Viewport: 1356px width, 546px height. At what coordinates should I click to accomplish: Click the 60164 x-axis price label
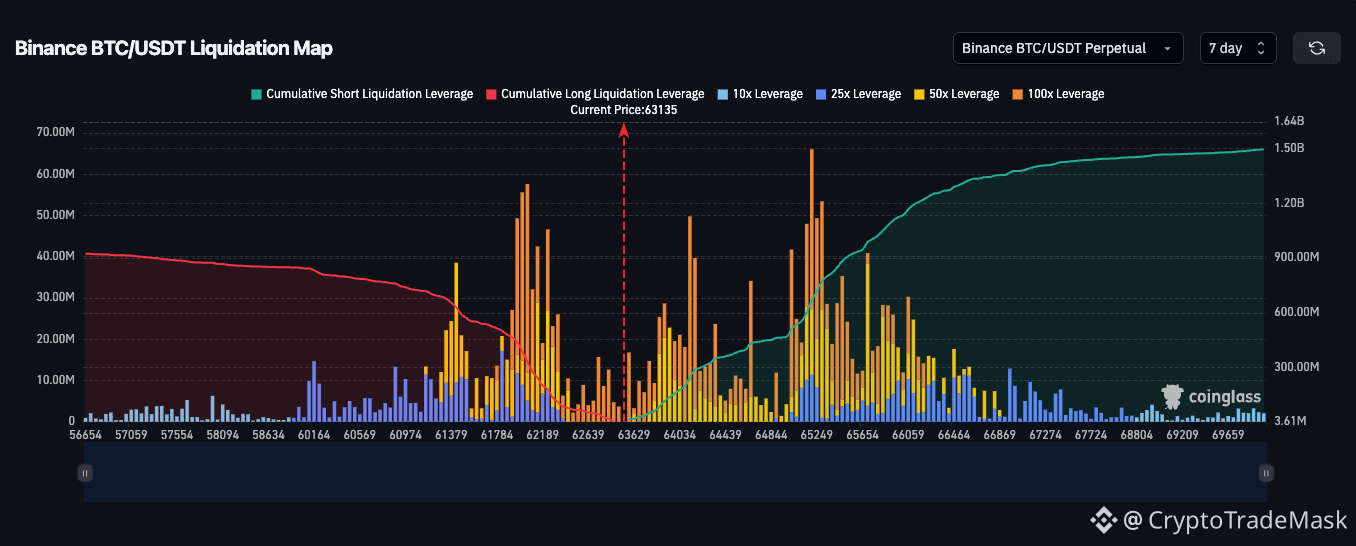(x=314, y=435)
